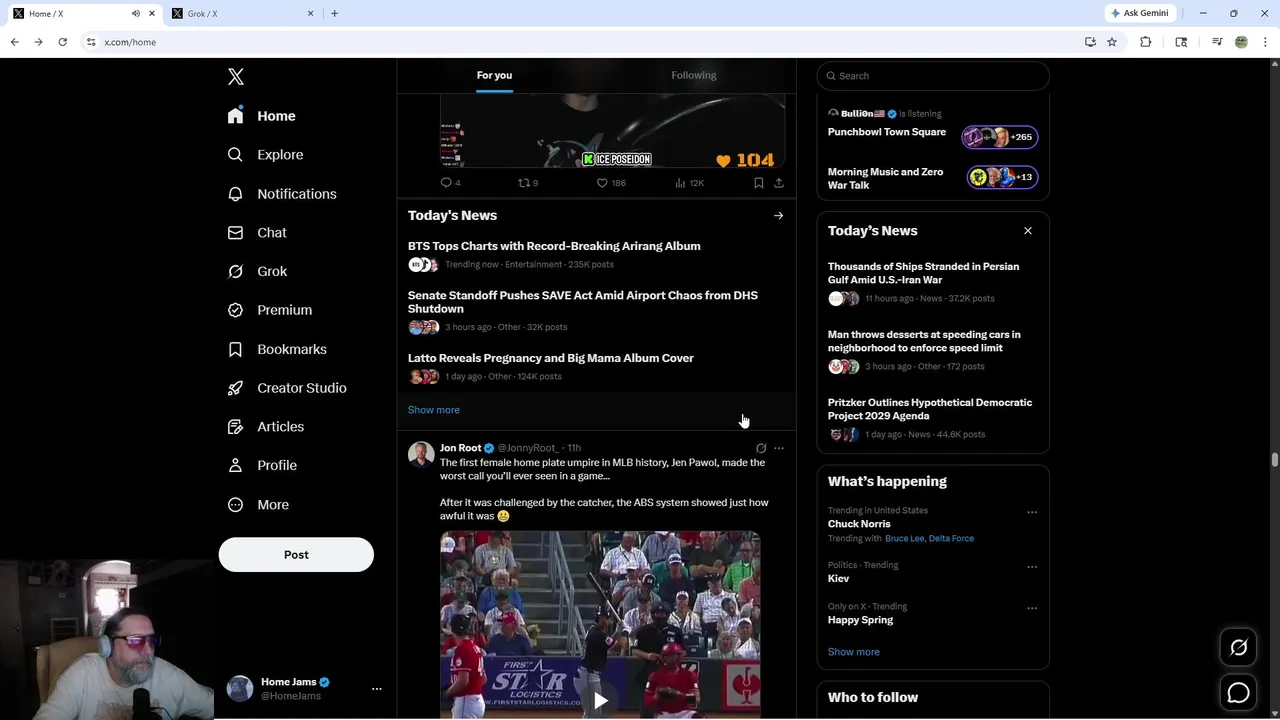Join Morning Music and Zero War Talk
Screen dimensions: 1280x720
click(933, 178)
